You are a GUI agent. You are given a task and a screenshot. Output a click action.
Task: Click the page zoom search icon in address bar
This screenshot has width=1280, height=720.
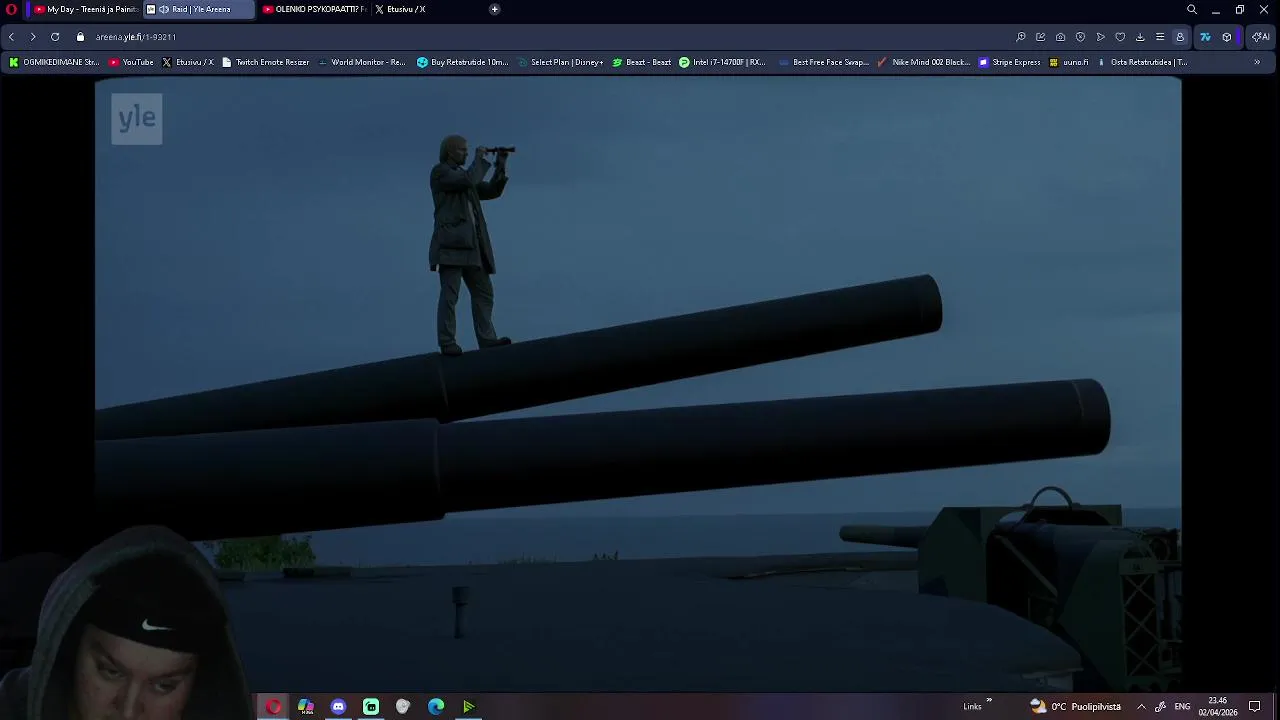[1021, 37]
